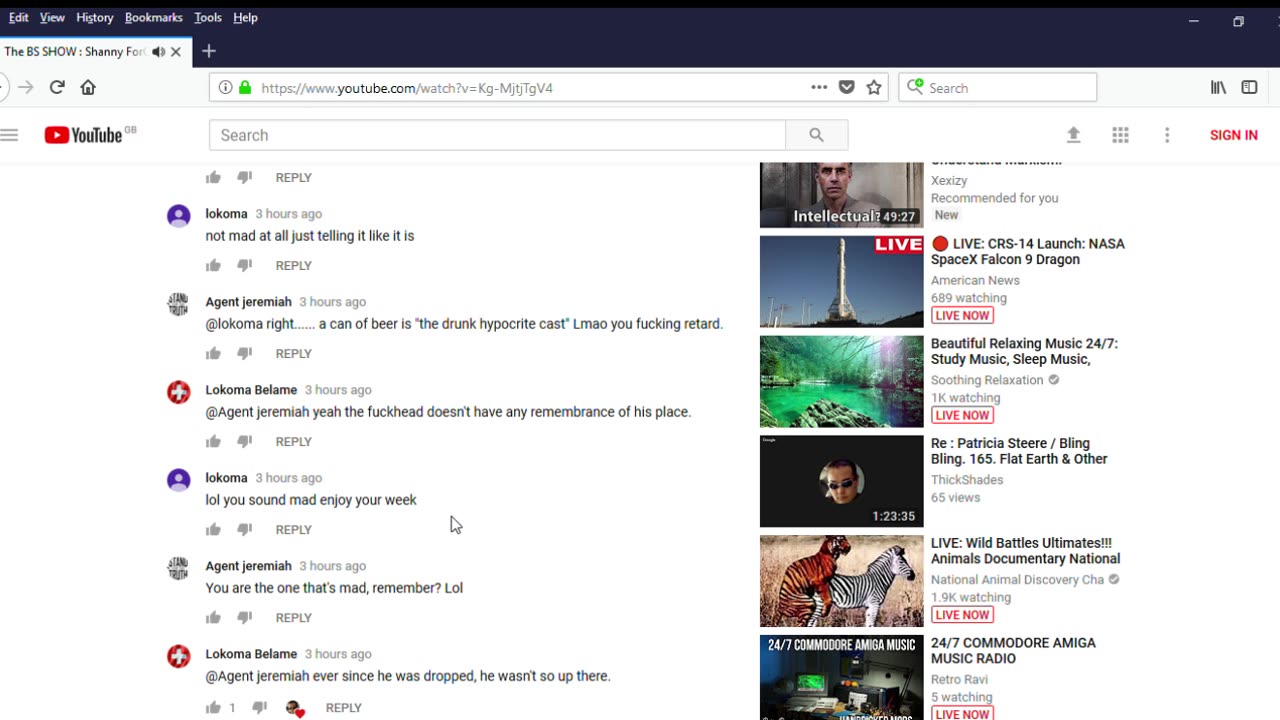Focus the YouTube search input field
The width and height of the screenshot is (1280, 720).
pyautogui.click(x=497, y=135)
